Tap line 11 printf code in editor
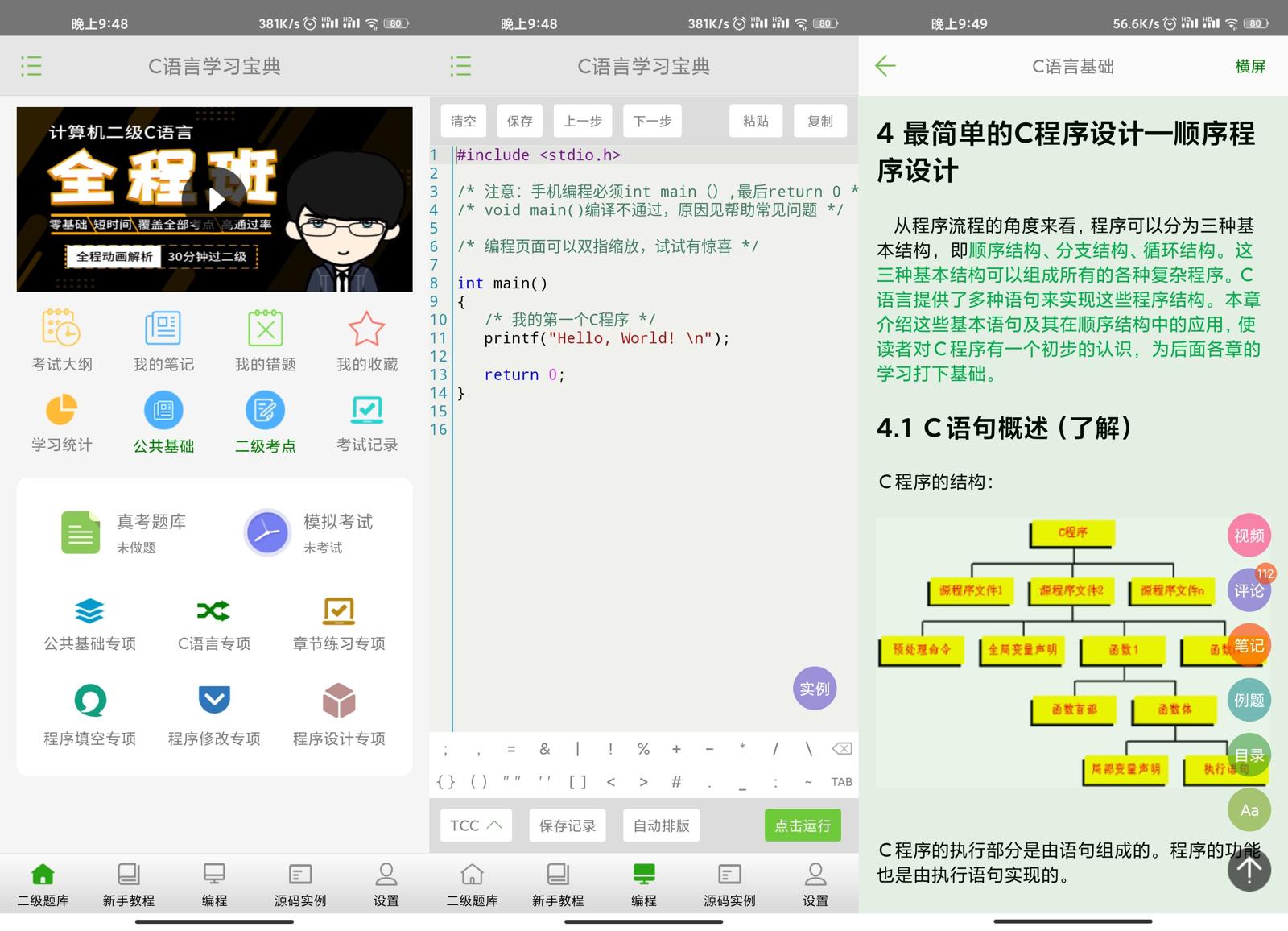The height and width of the screenshot is (931, 1288). (x=605, y=338)
